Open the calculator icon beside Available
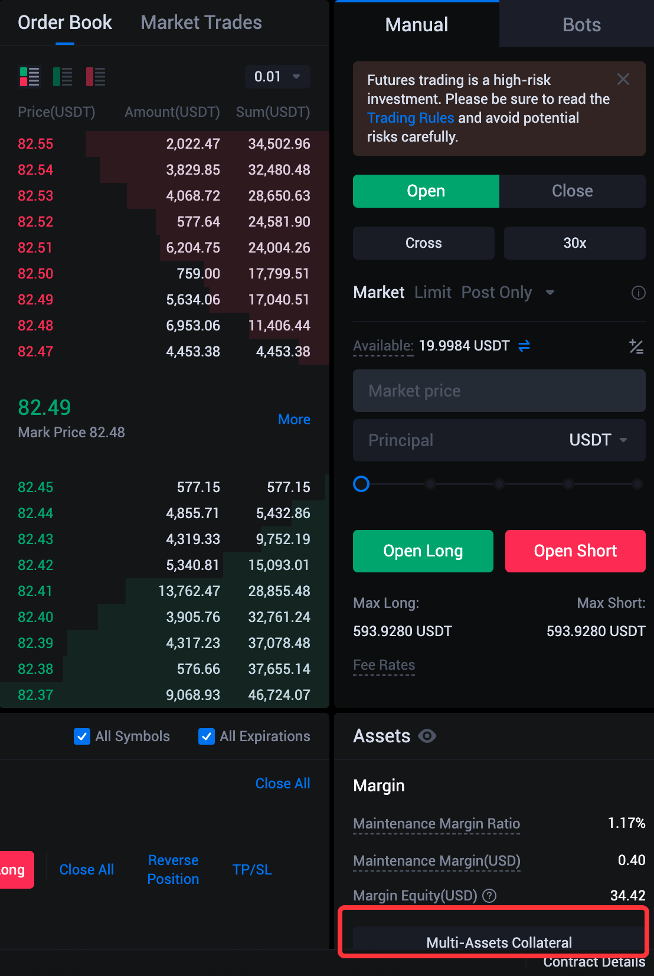Screen dimensions: 654x977 click(636, 346)
